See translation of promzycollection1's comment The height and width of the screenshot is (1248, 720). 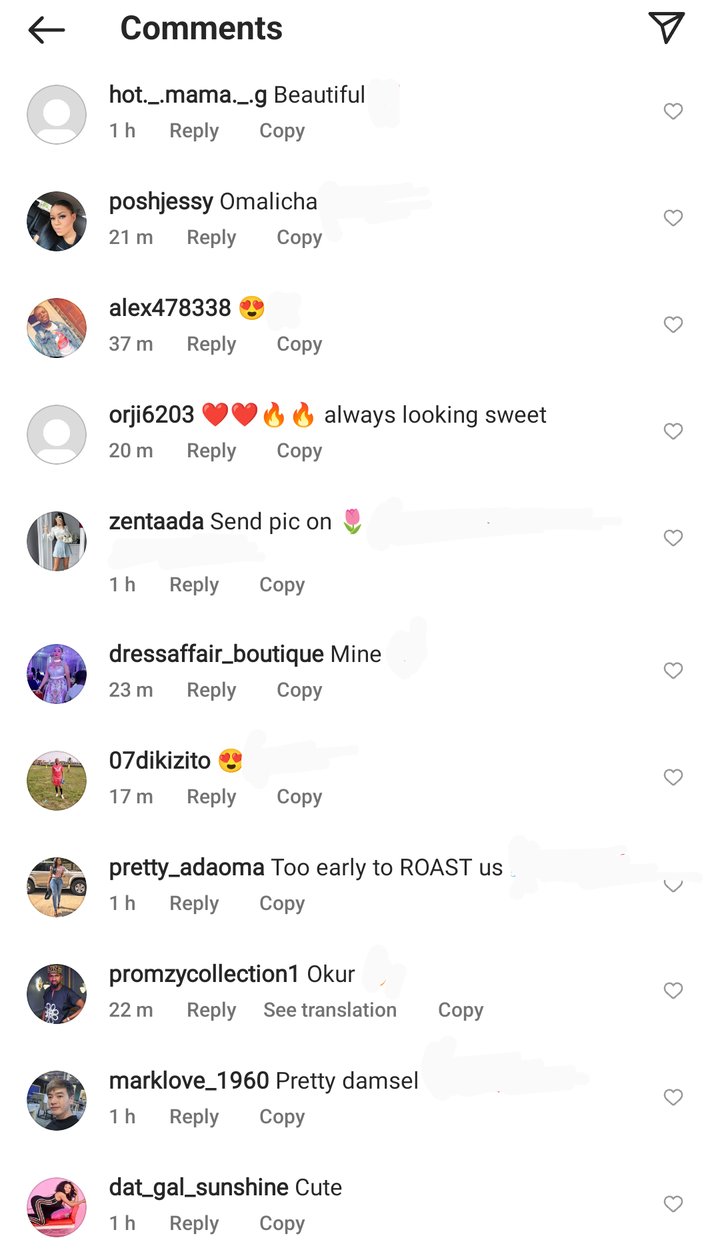(x=330, y=1010)
